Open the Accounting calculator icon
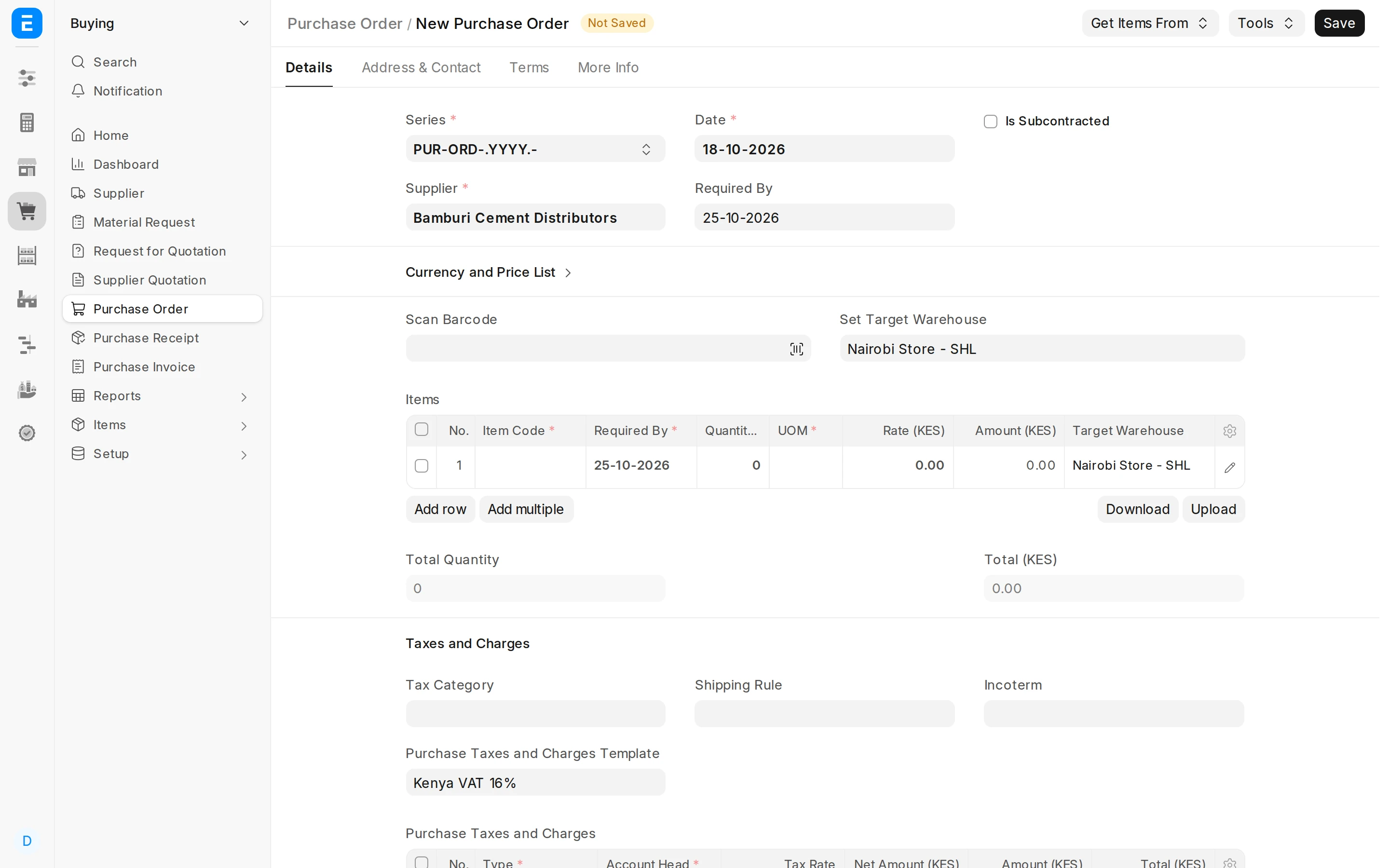Image resolution: width=1389 pixels, height=868 pixels. (x=27, y=122)
